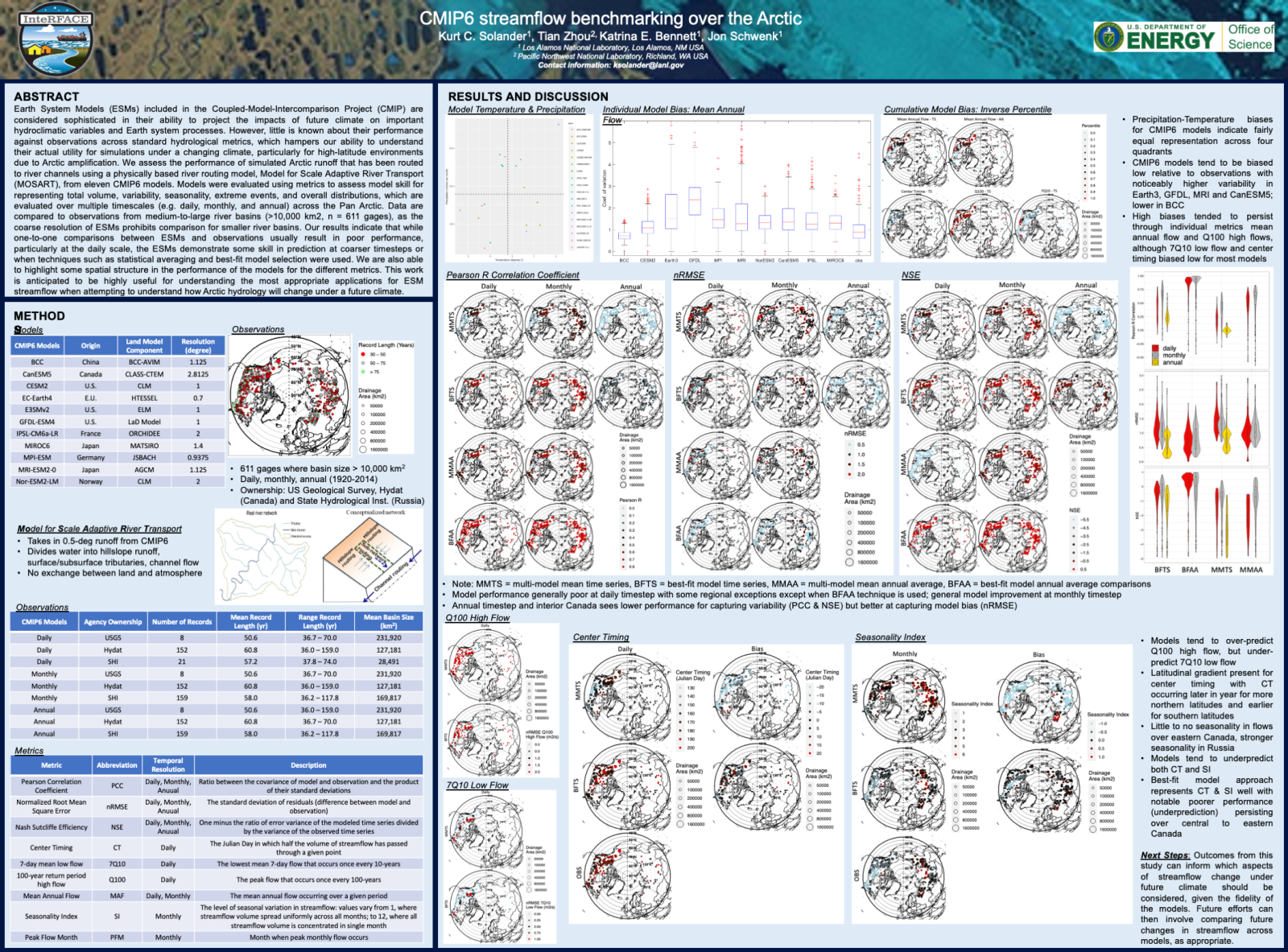1288x952 pixels.
Task: Click the 7Q10 Low Flow subheading
Action: click(x=477, y=785)
